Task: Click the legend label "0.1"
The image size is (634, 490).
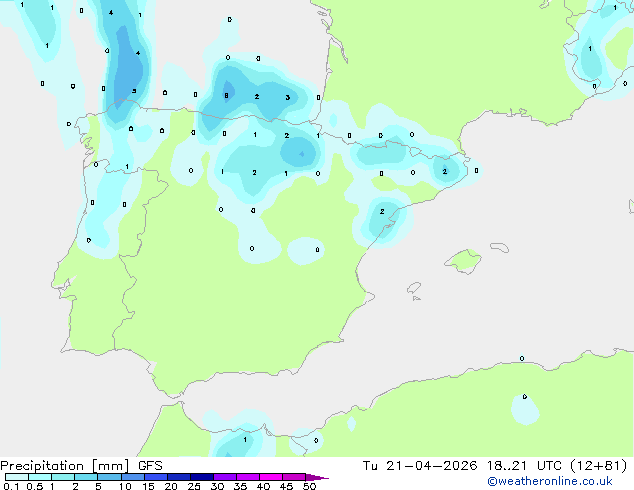Action: click(11, 486)
